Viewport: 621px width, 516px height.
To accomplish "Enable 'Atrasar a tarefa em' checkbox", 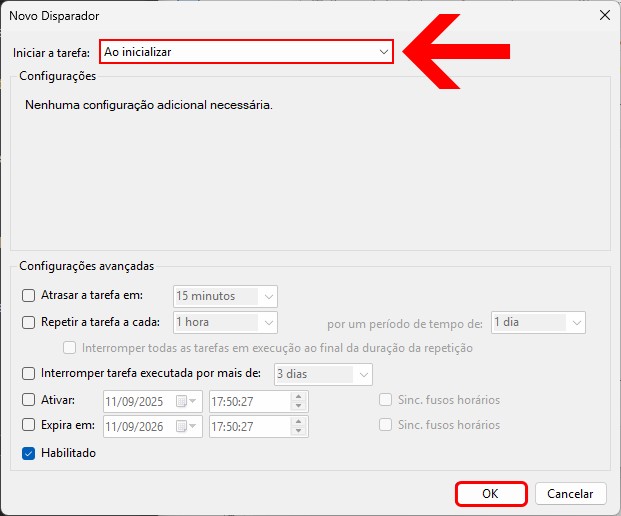I will tap(28, 295).
